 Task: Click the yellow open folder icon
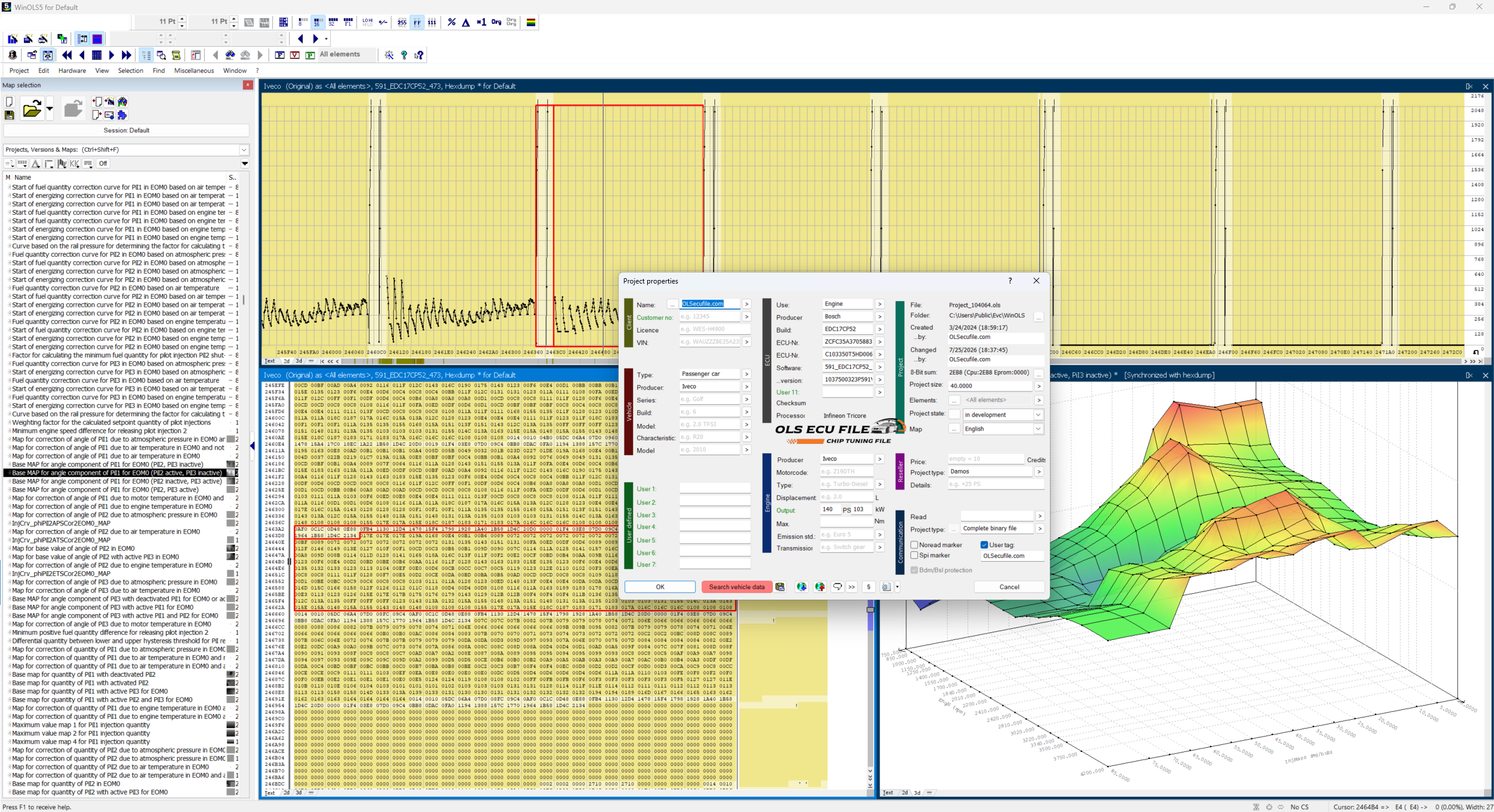[x=32, y=108]
